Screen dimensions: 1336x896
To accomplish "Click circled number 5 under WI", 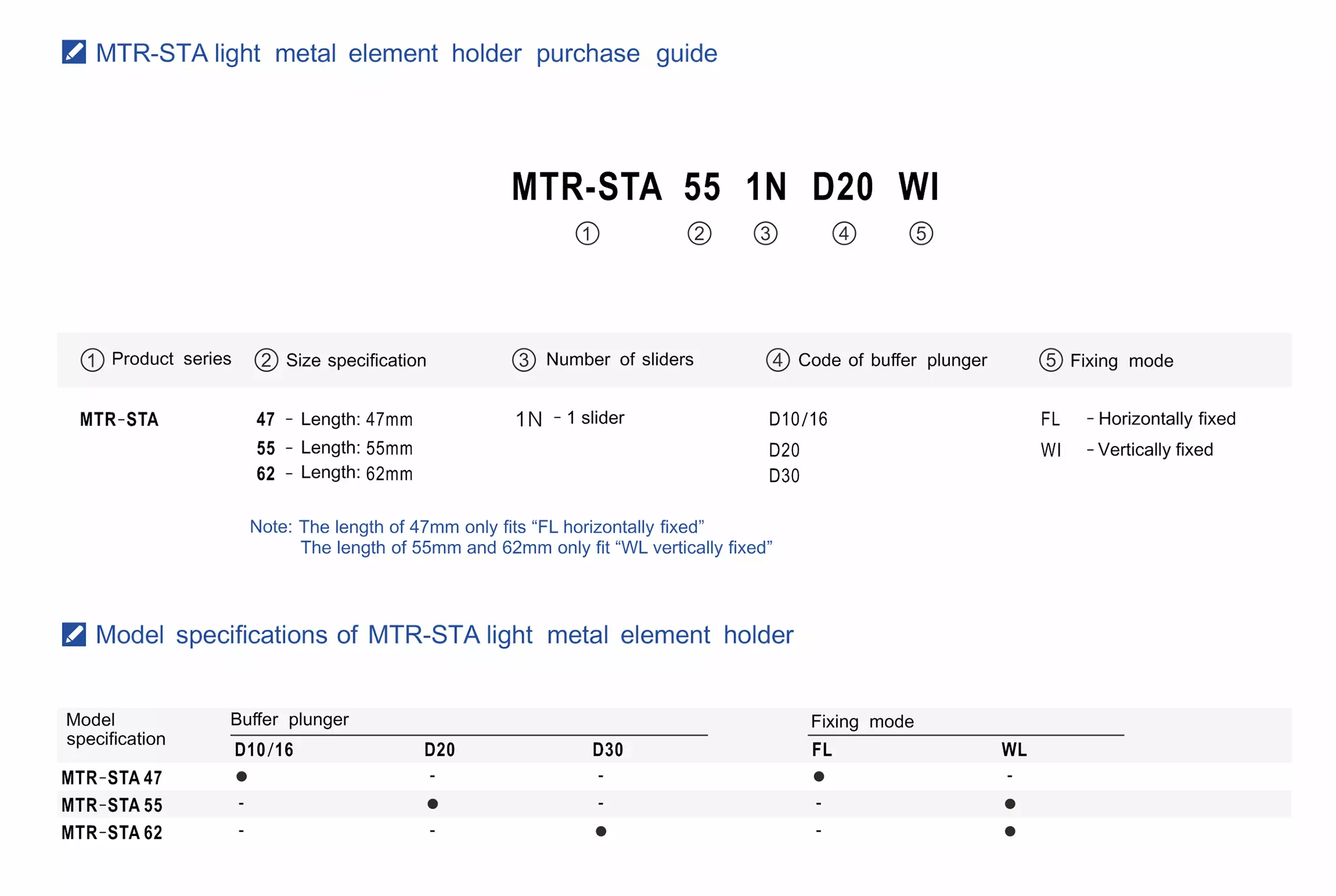I will click(921, 234).
